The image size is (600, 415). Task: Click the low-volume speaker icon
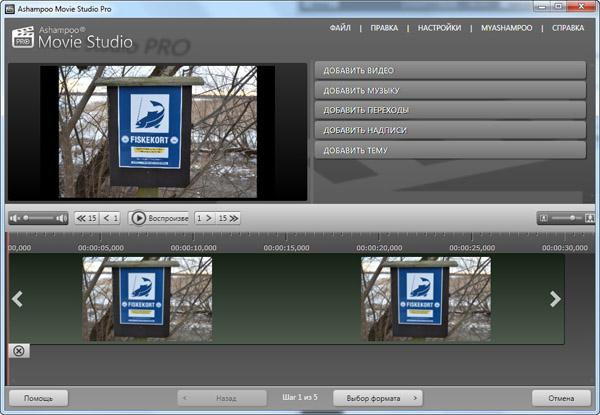click(x=14, y=217)
